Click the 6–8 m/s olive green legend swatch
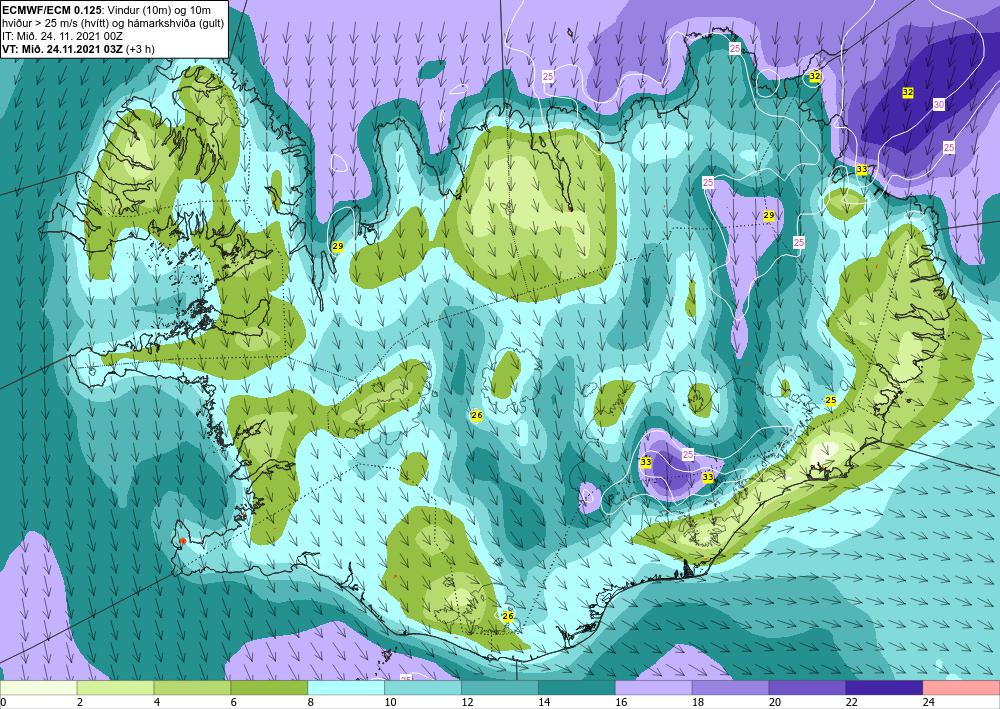 click(x=269, y=688)
